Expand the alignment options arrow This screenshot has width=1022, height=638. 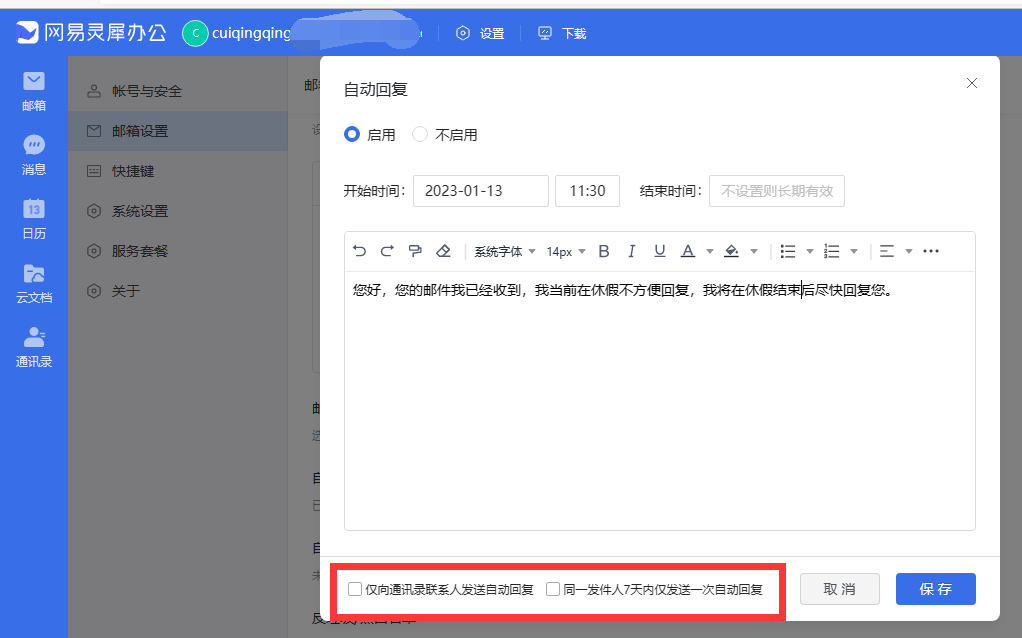tap(909, 252)
